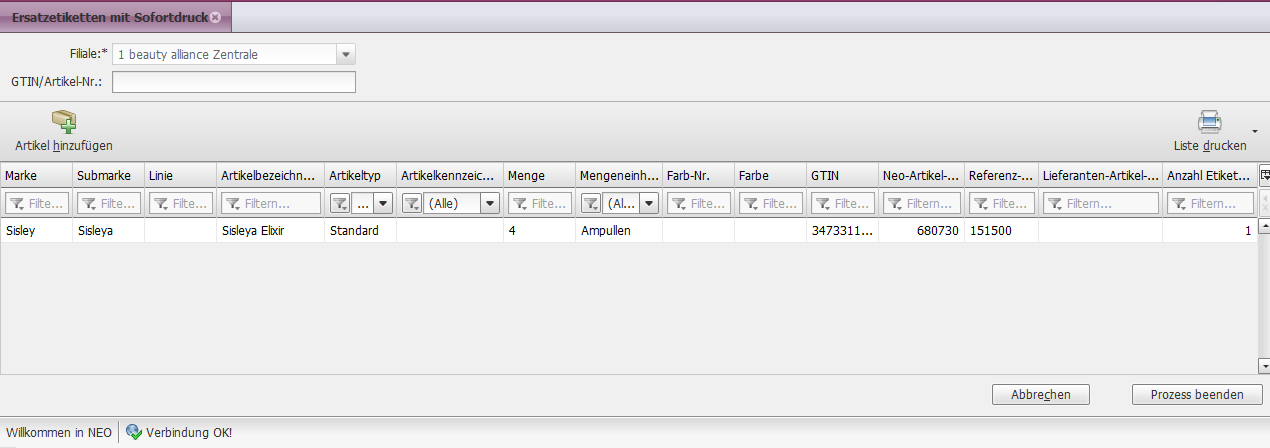
Task: Click the Anzahl Etiketten filter field
Action: tap(1210, 203)
